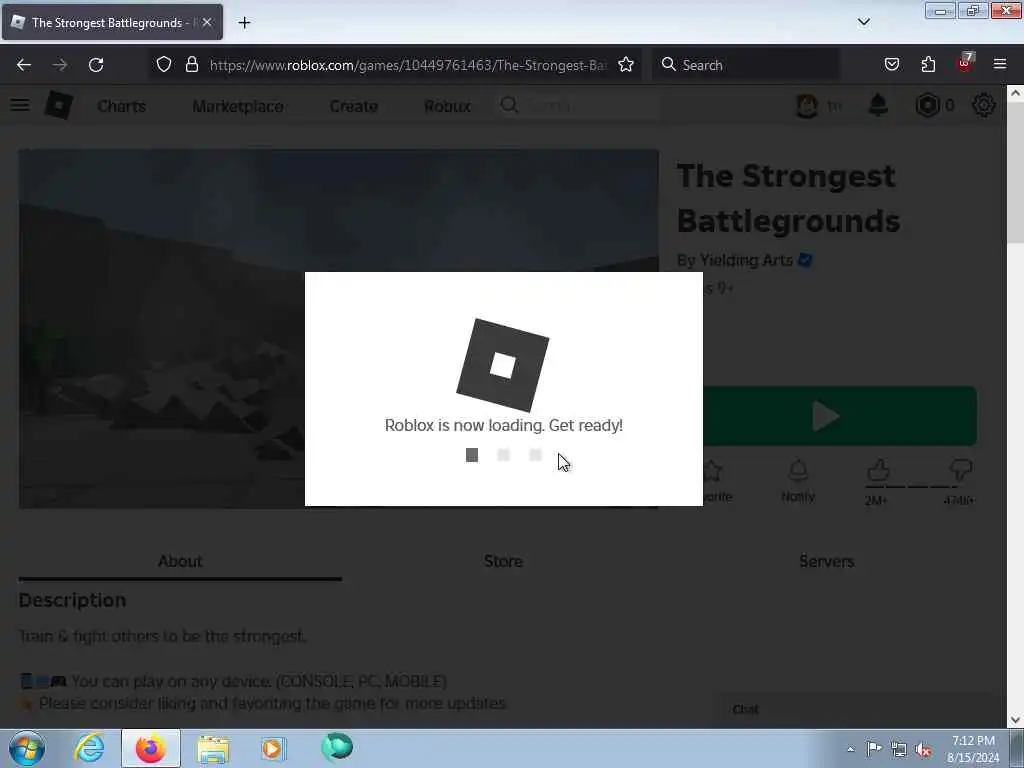Reload the page with the refresh icon

point(96,65)
